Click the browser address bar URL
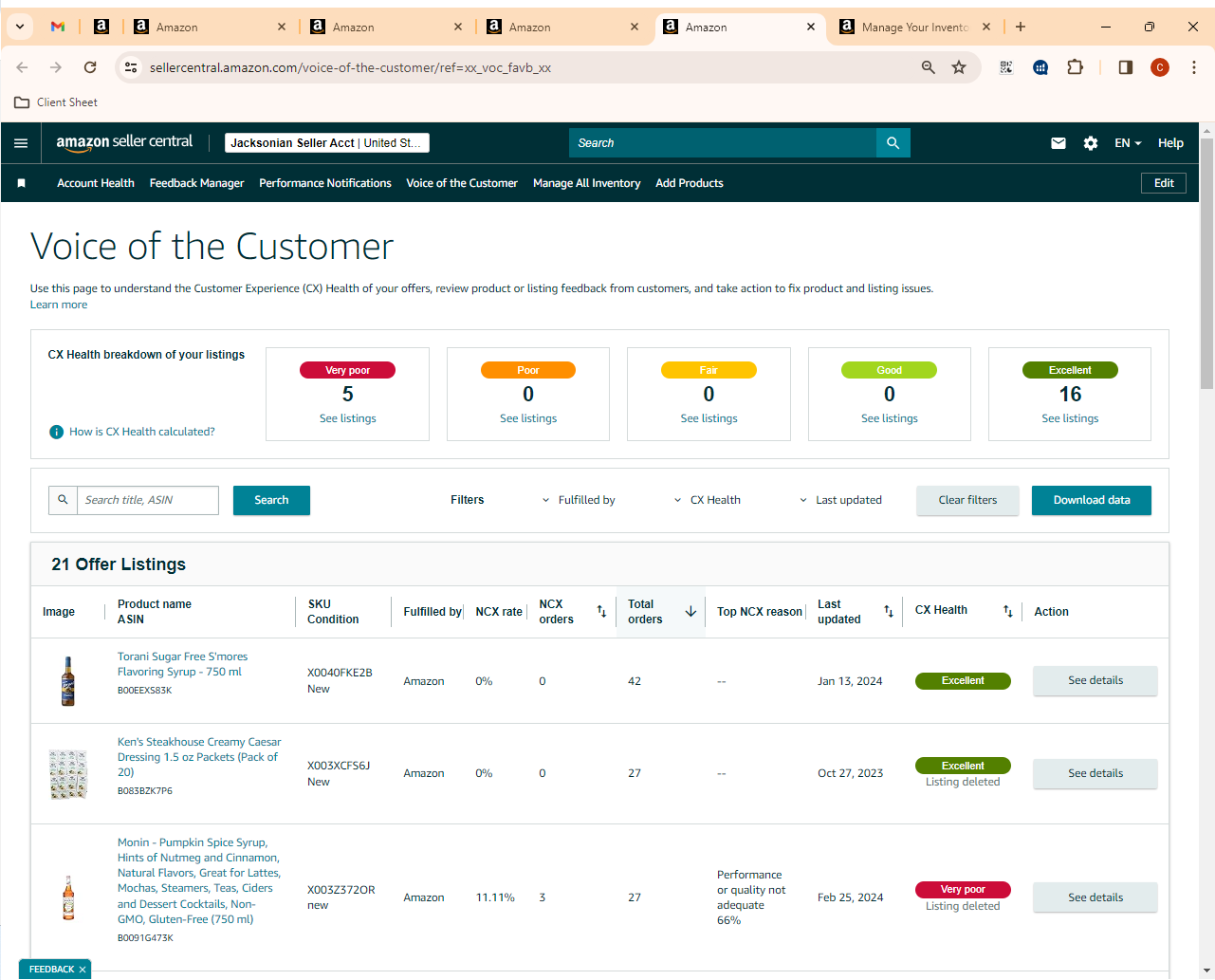 tap(351, 67)
